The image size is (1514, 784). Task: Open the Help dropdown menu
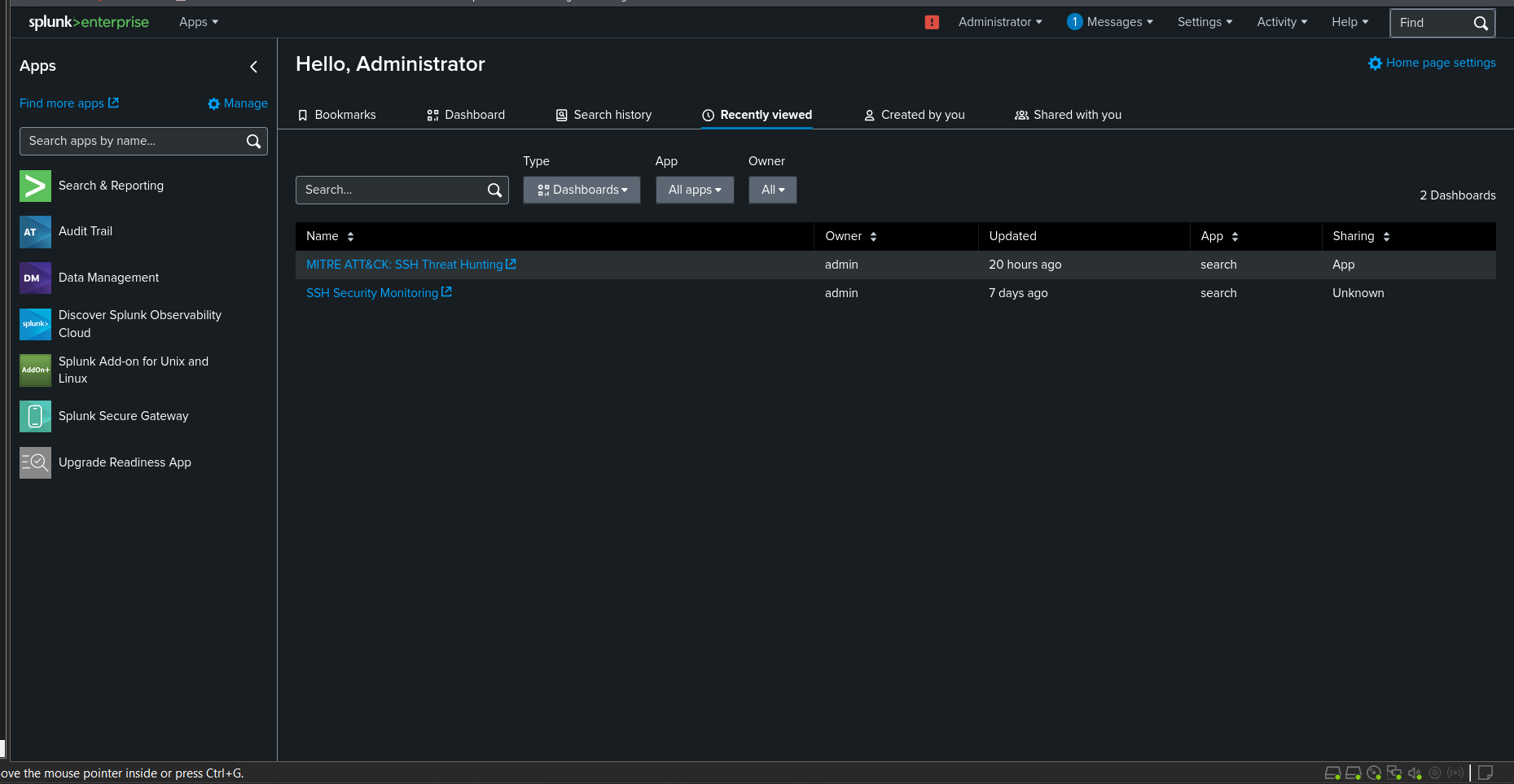click(x=1349, y=22)
